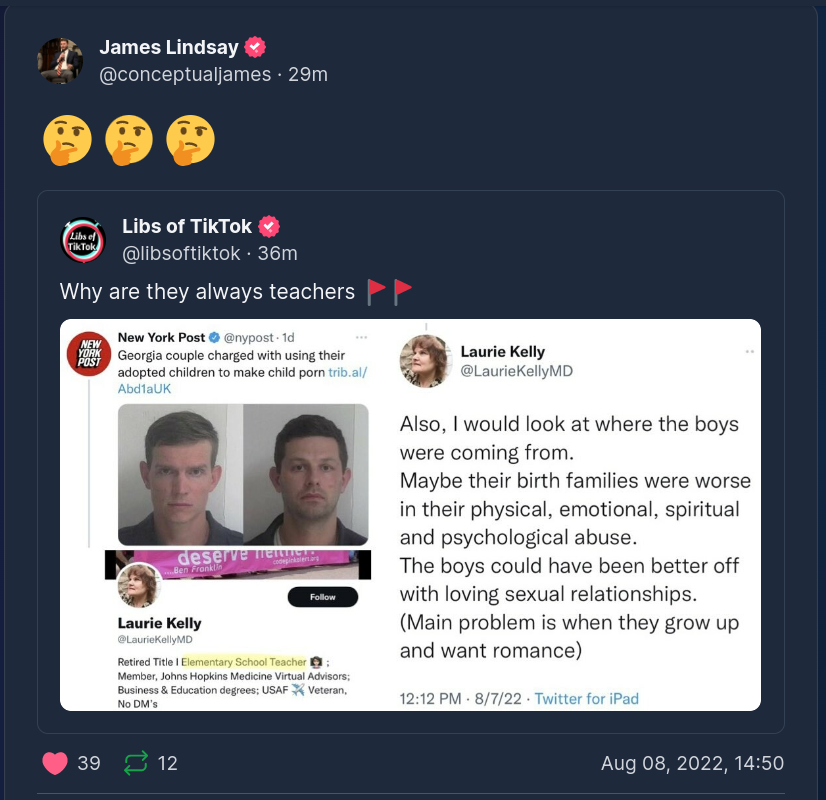Click the red flag emojis

[x=389, y=291]
